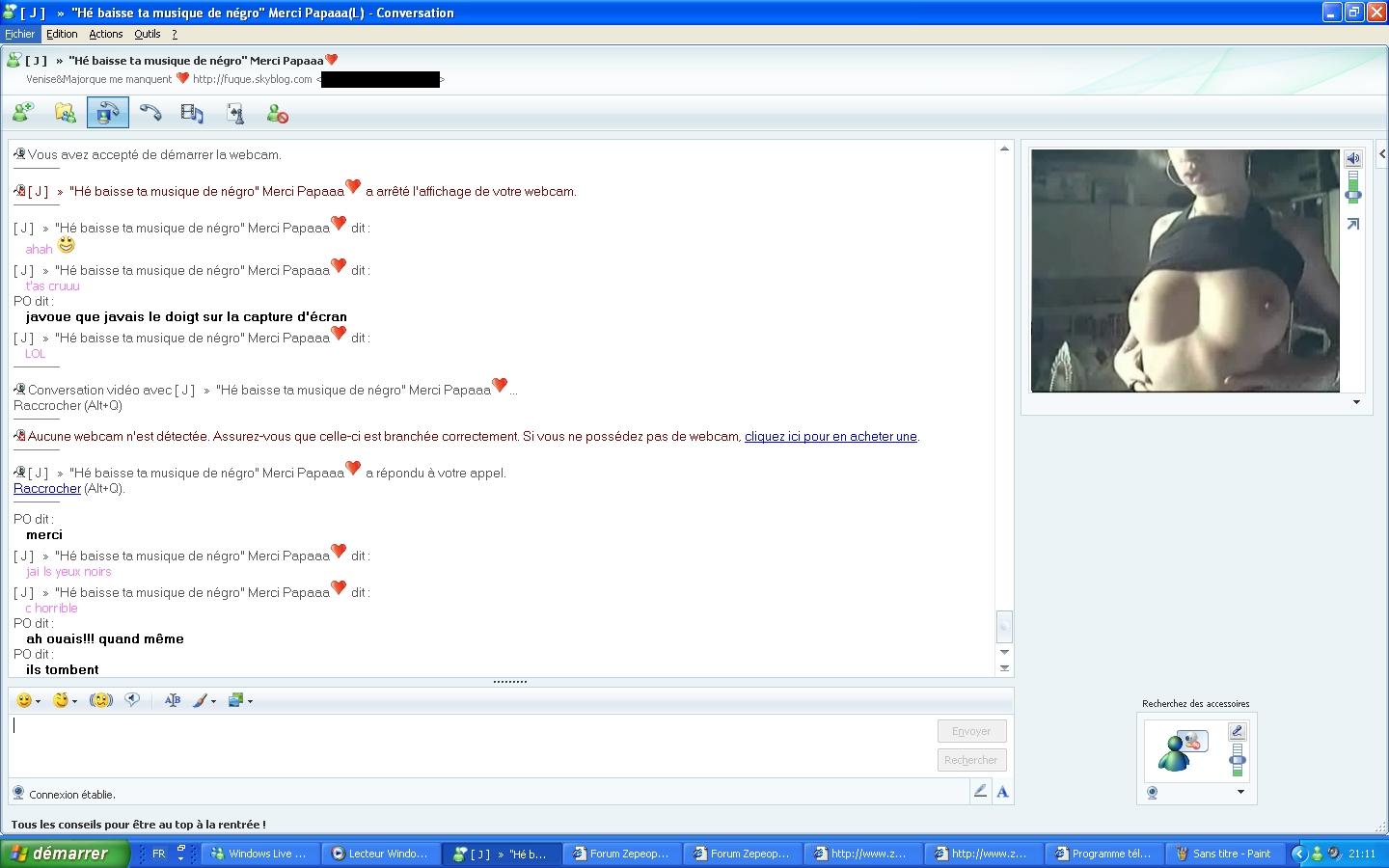Click inside the message text input area
The height and width of the screenshot is (868, 1389).
click(473, 745)
